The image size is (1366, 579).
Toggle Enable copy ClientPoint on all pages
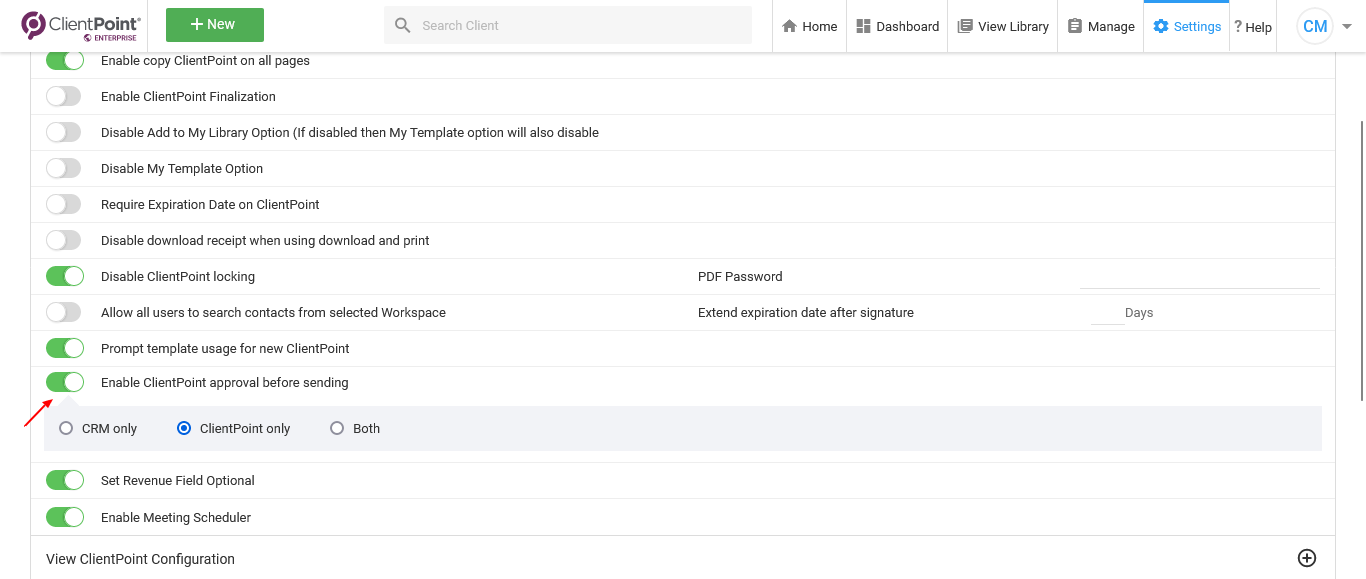(65, 61)
